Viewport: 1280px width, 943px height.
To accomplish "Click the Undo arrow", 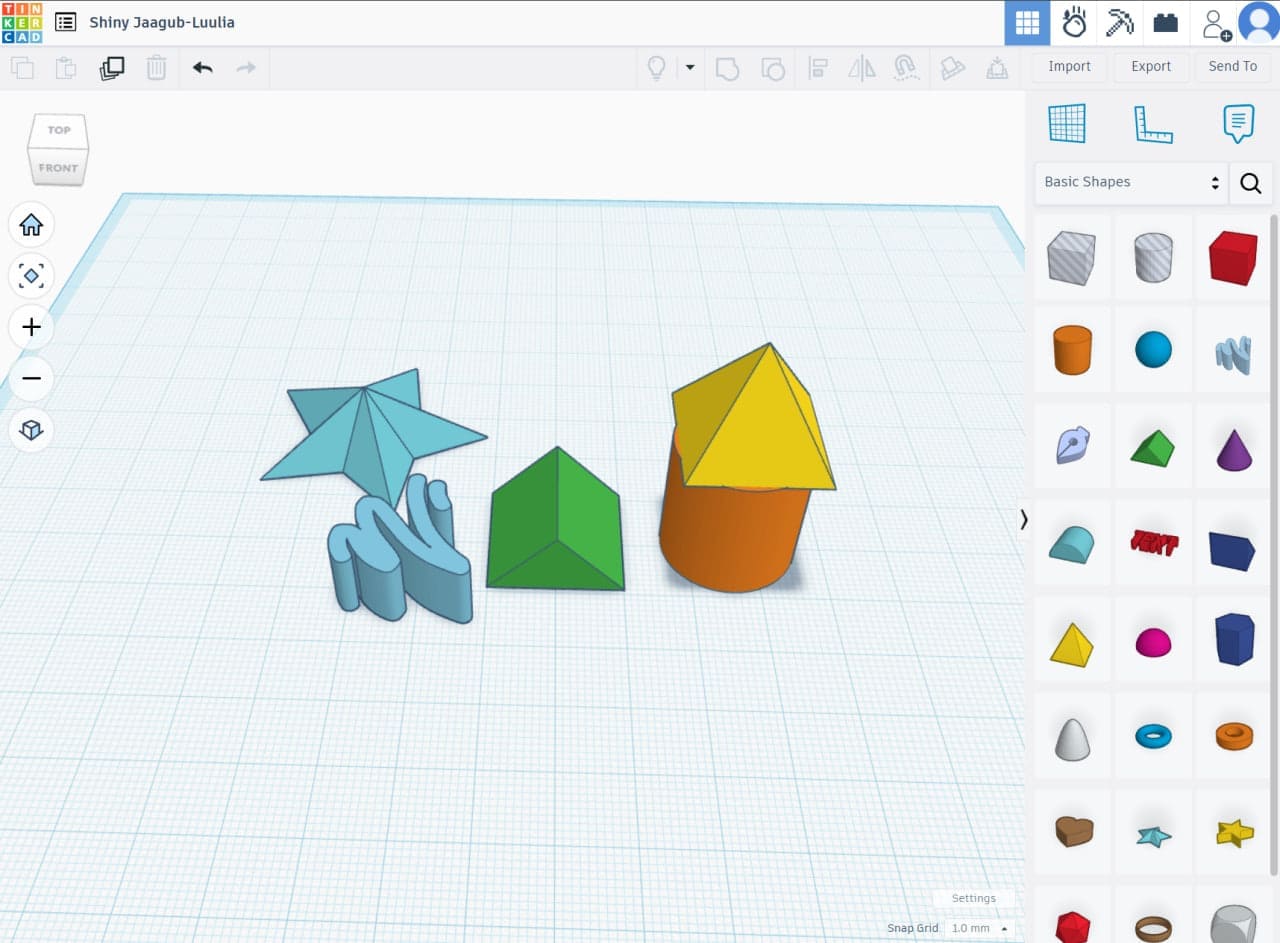I will pyautogui.click(x=203, y=68).
